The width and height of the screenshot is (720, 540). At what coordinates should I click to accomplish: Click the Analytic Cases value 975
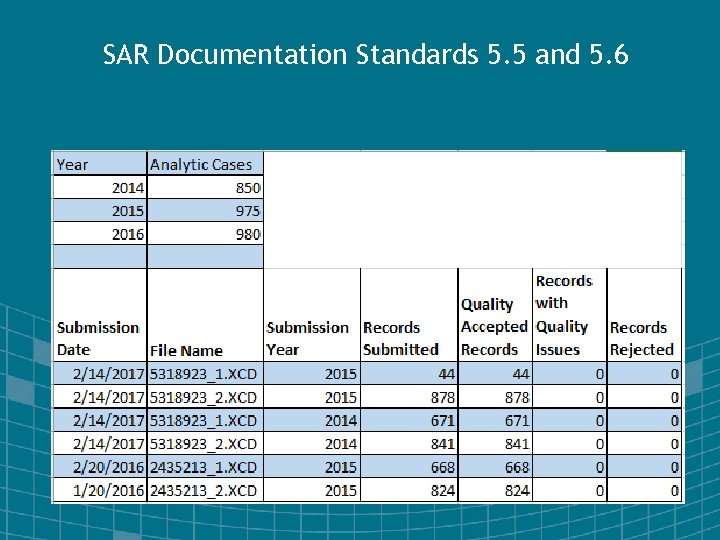coord(205,211)
